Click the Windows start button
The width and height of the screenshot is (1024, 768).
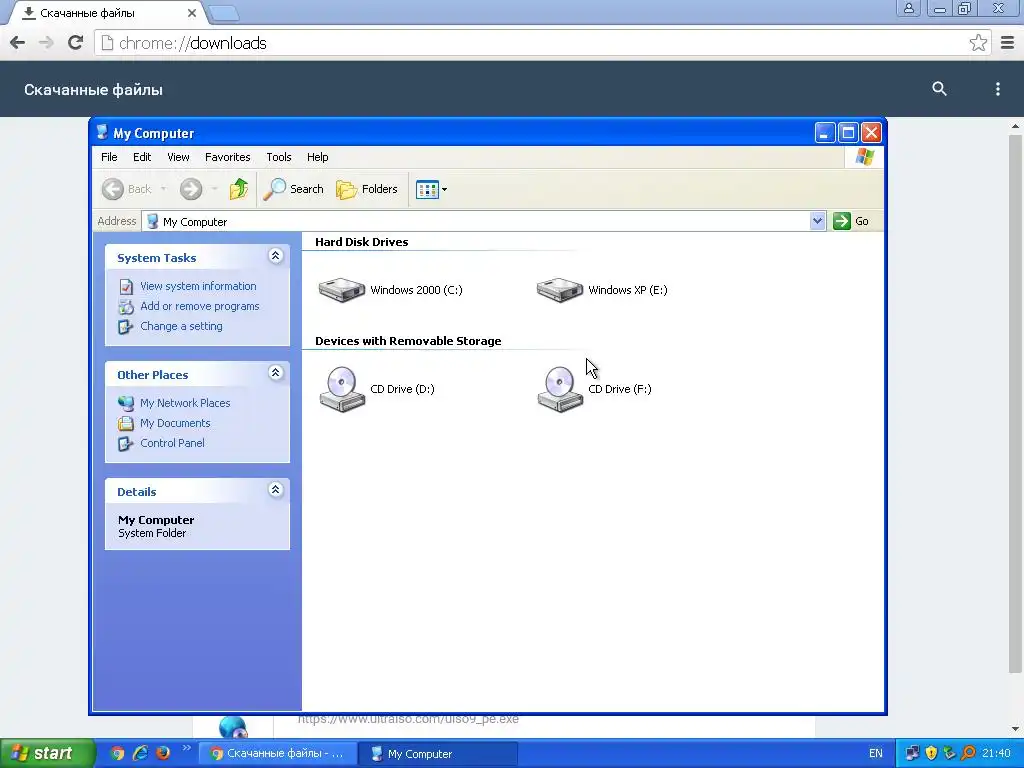46,754
